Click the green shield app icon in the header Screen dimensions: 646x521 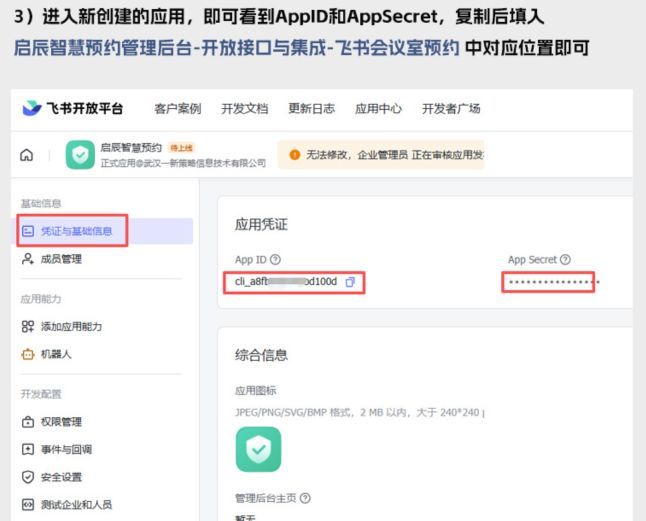pos(80,155)
